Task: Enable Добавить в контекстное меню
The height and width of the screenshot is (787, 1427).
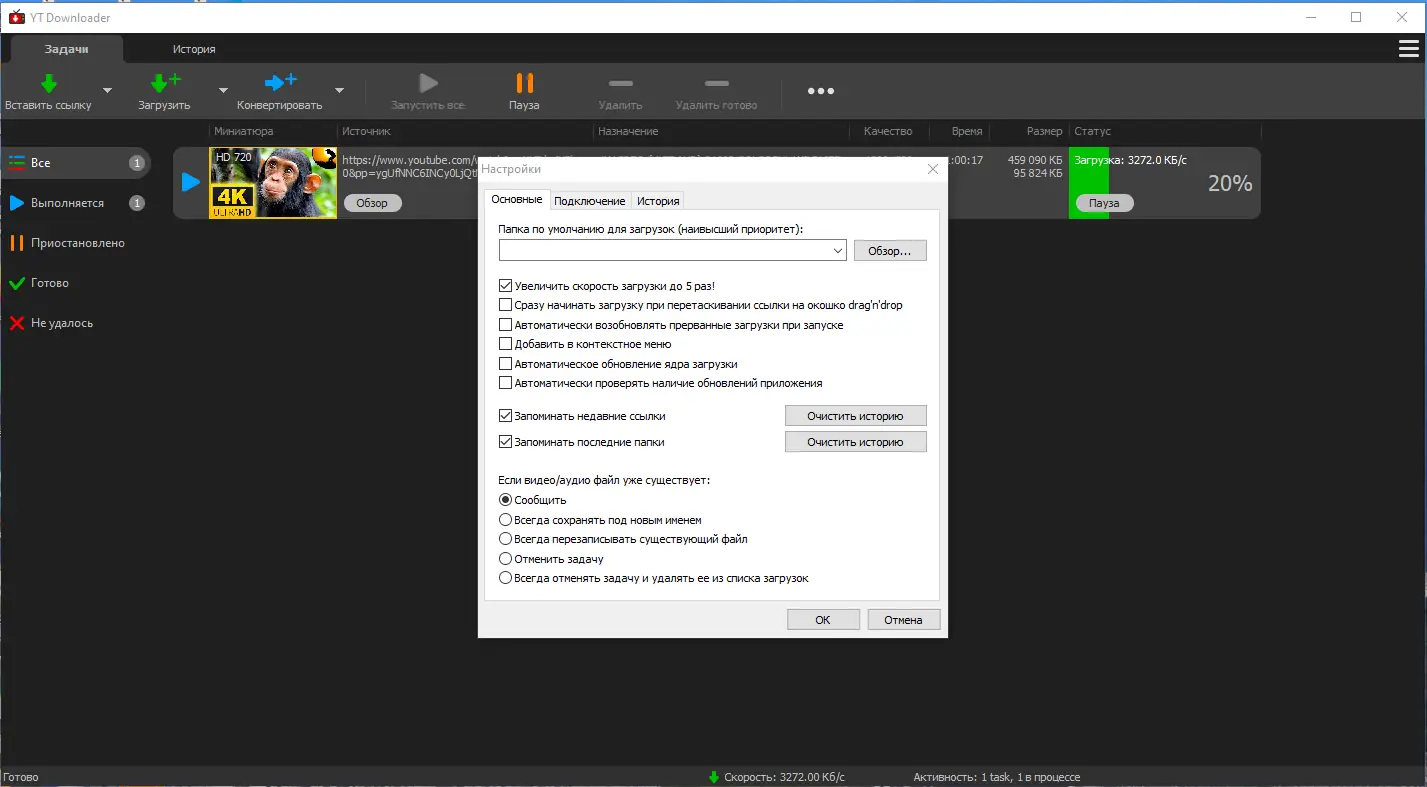Action: coord(506,346)
